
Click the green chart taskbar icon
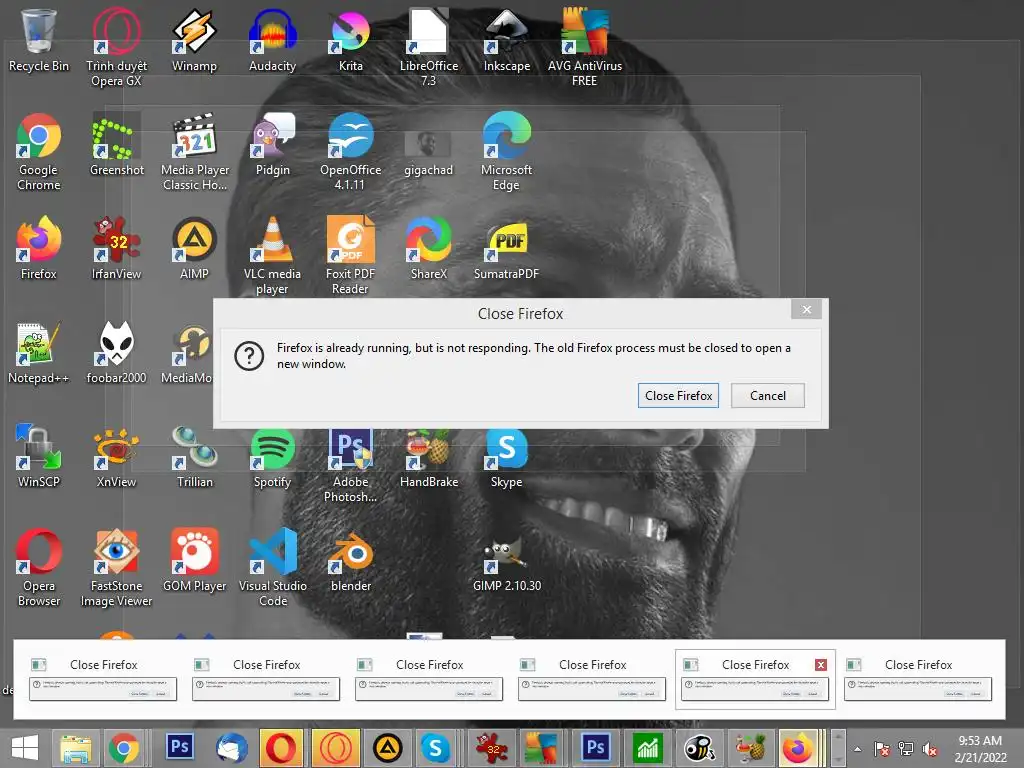coord(647,748)
